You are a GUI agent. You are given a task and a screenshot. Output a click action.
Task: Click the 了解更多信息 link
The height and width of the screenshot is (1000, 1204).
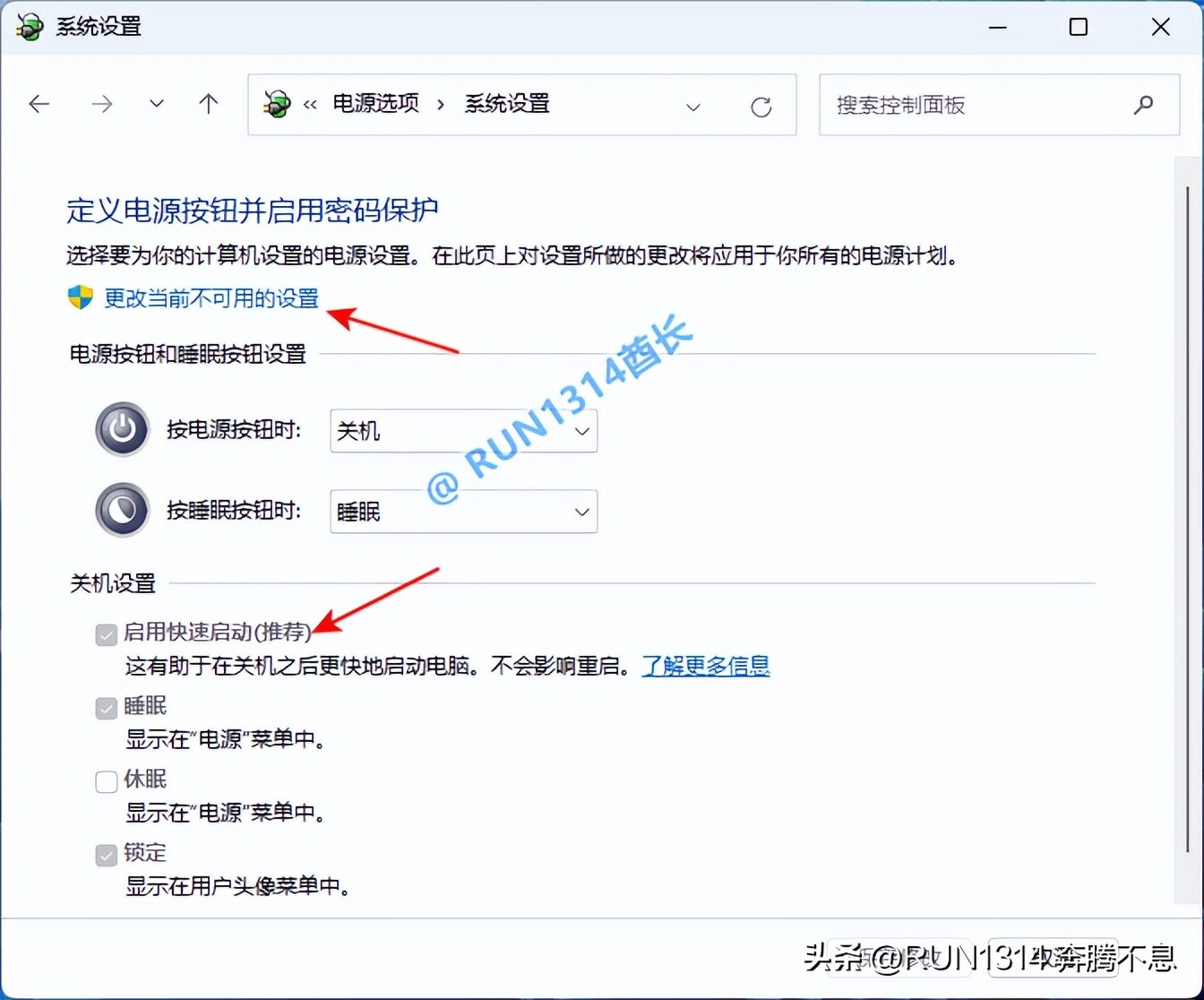[x=706, y=666]
